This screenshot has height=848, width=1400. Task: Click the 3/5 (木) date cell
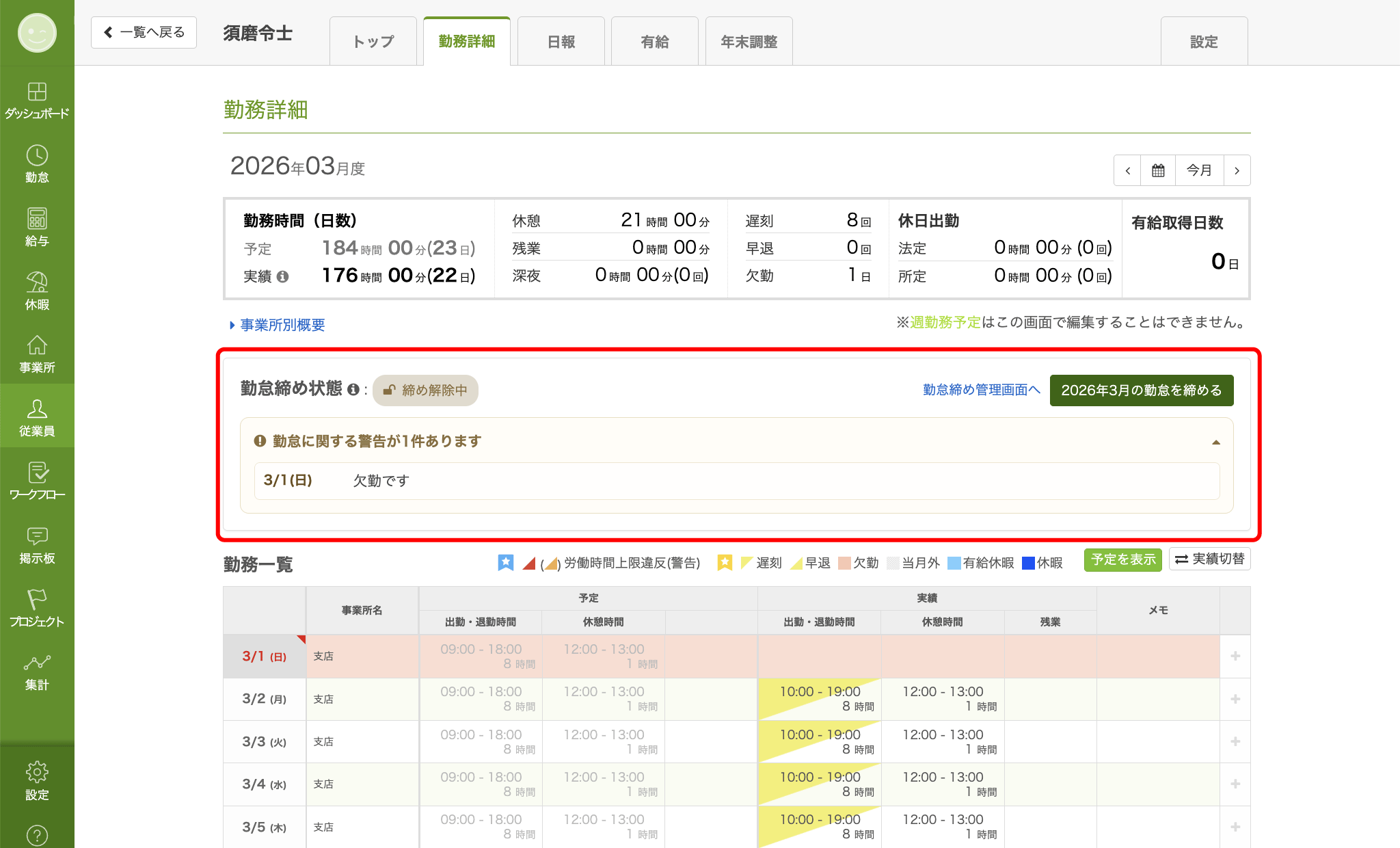pos(265,827)
